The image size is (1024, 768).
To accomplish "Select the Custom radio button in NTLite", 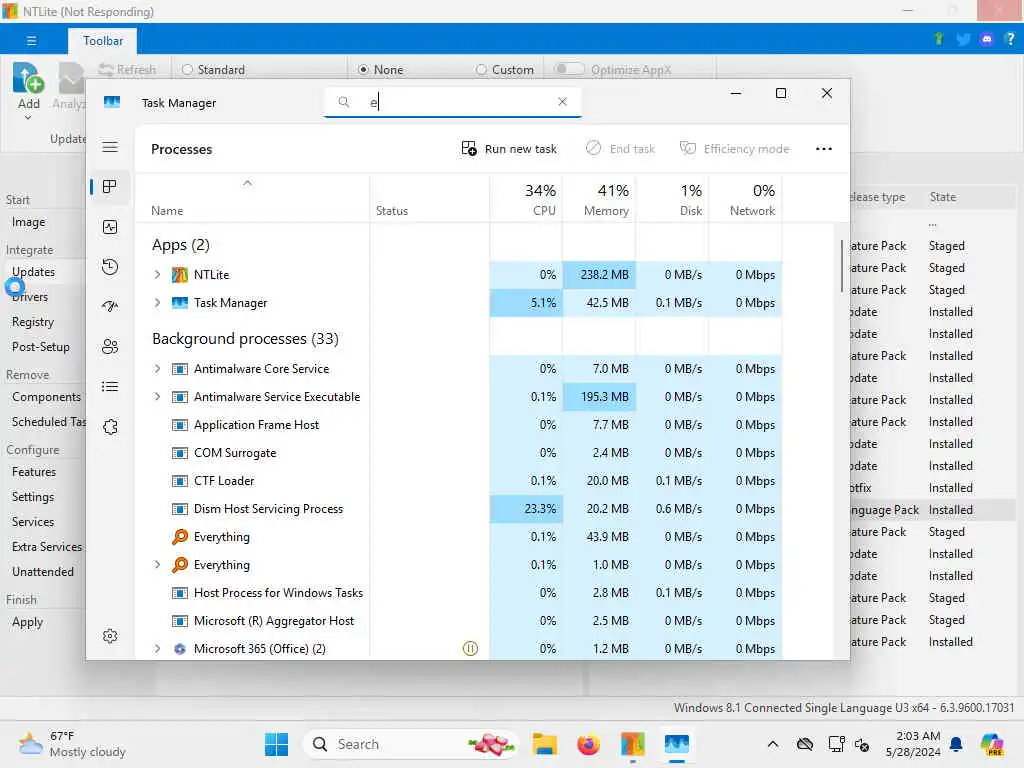I will 481,69.
